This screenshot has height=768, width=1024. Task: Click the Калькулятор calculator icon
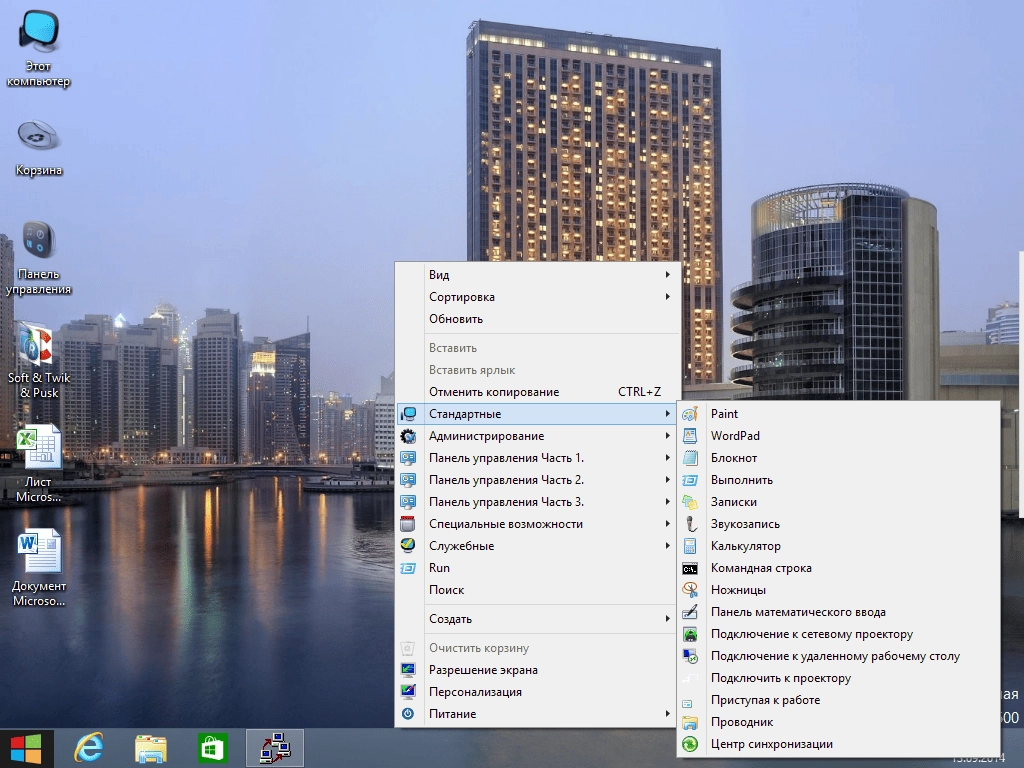[690, 546]
